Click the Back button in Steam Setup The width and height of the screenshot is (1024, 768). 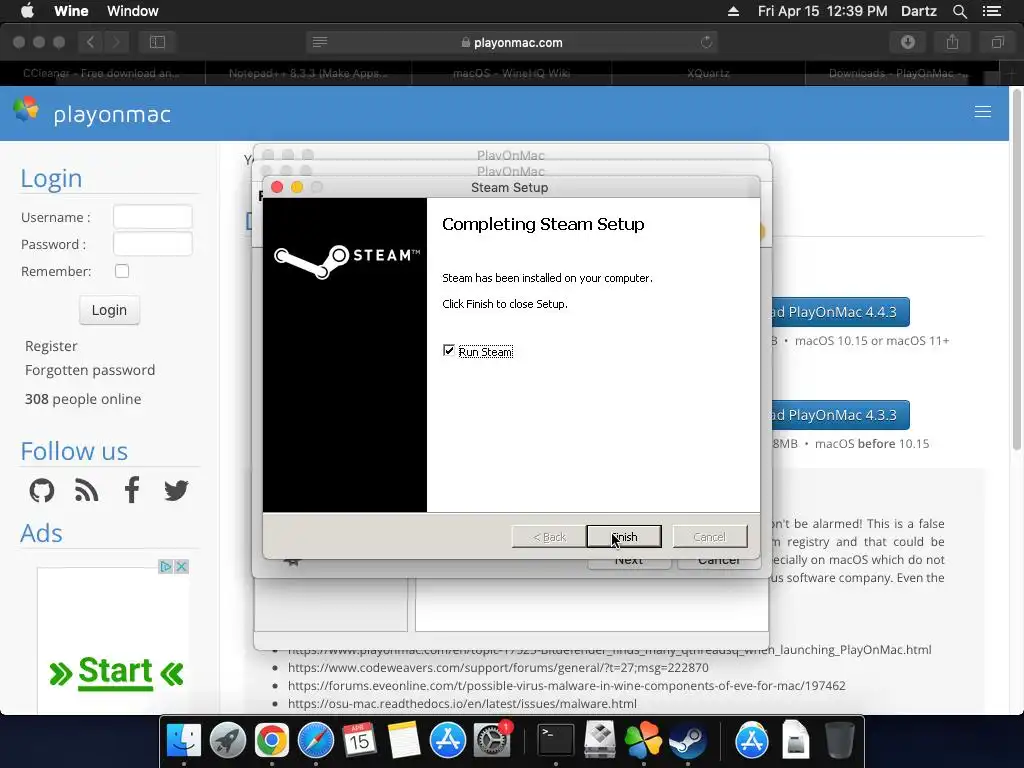(x=549, y=537)
